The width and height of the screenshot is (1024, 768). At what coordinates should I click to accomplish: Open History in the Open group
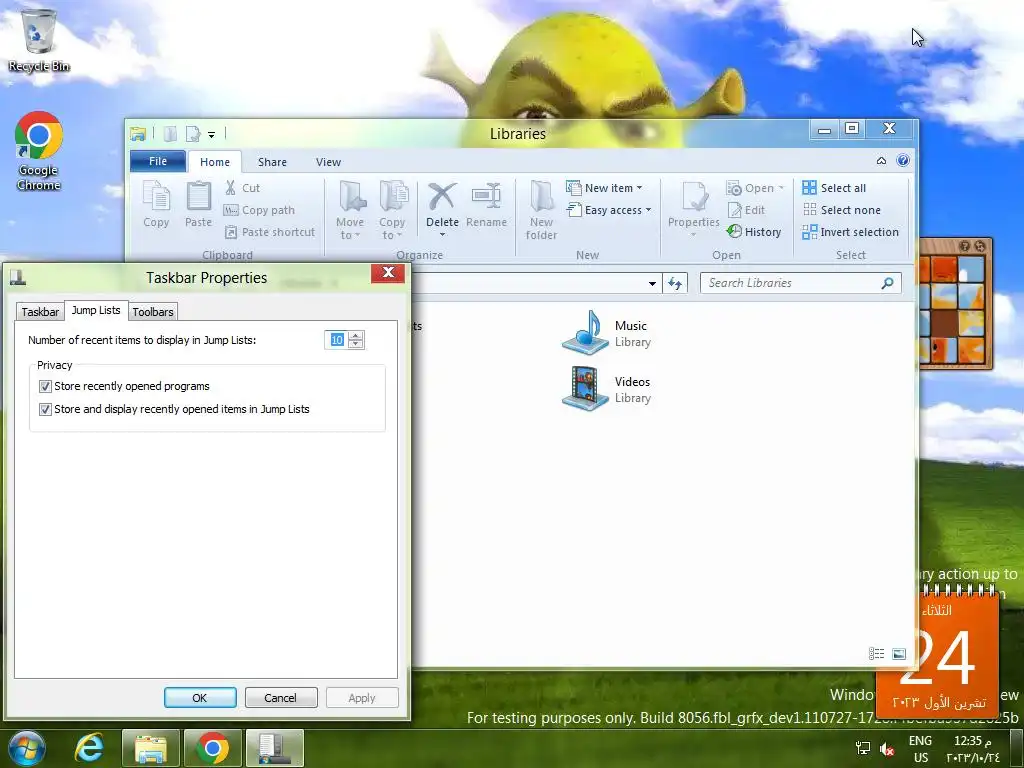tap(754, 232)
